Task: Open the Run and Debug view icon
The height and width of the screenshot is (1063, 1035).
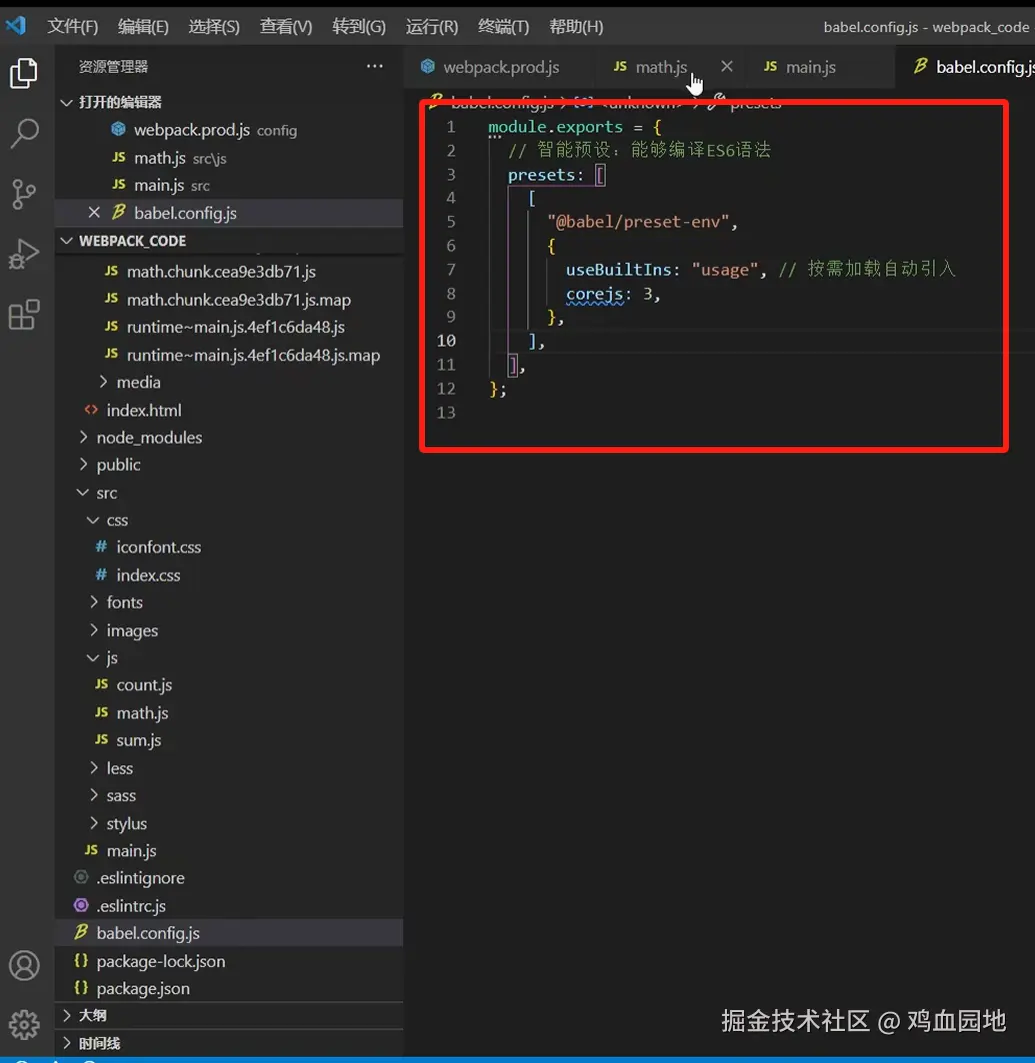Action: pos(24,254)
